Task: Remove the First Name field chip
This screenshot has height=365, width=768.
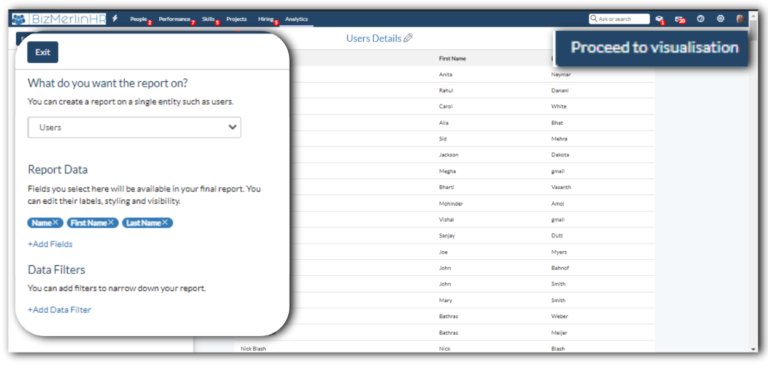Action: pyautogui.click(x=111, y=223)
